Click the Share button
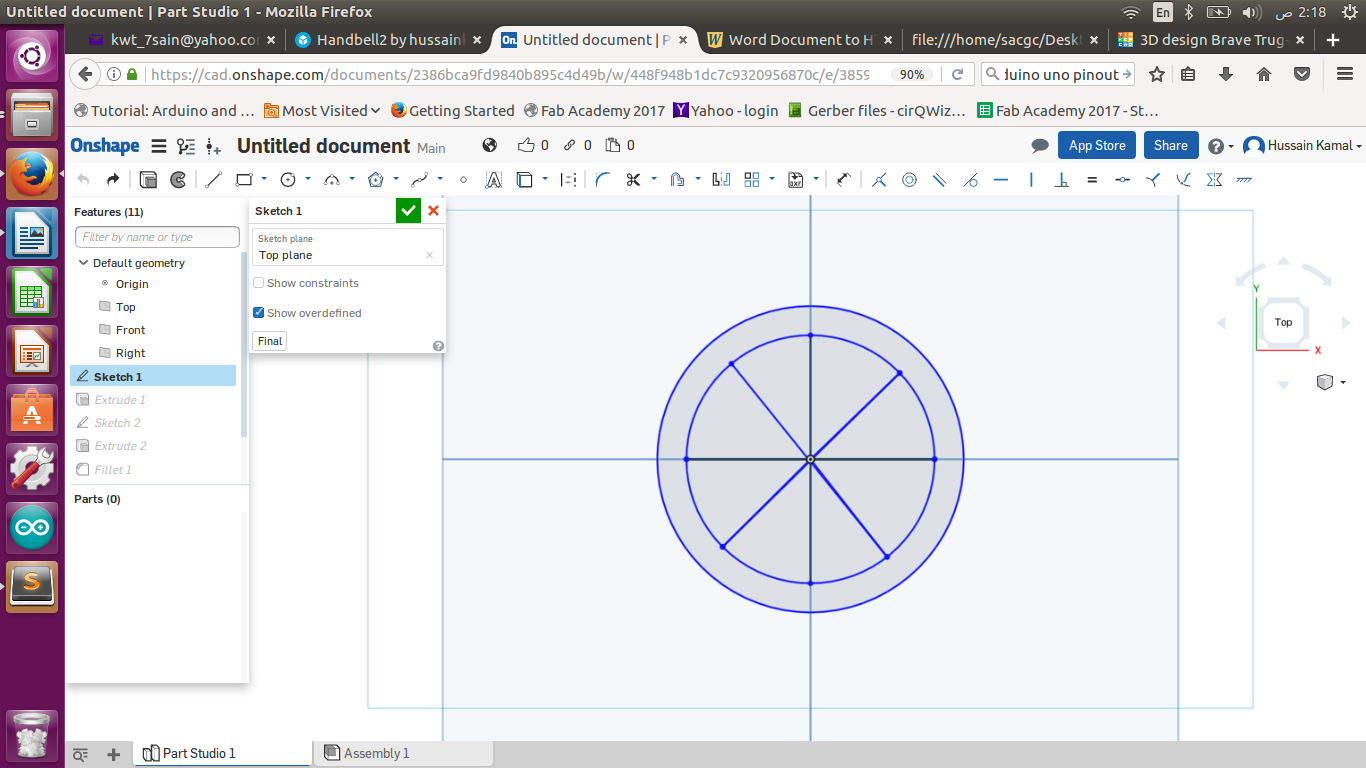This screenshot has height=768, width=1366. pyautogui.click(x=1171, y=146)
